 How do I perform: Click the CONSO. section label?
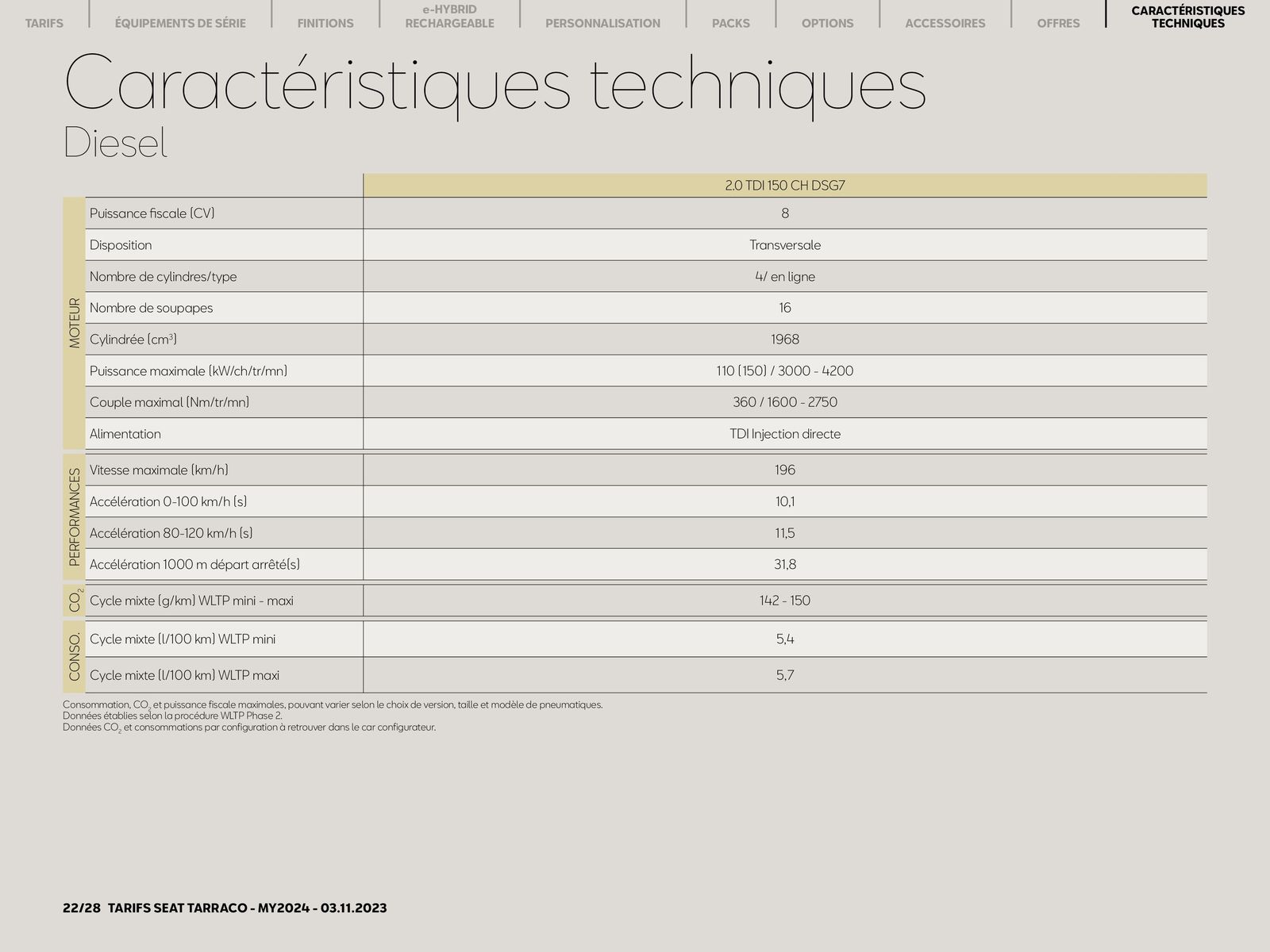[75, 657]
